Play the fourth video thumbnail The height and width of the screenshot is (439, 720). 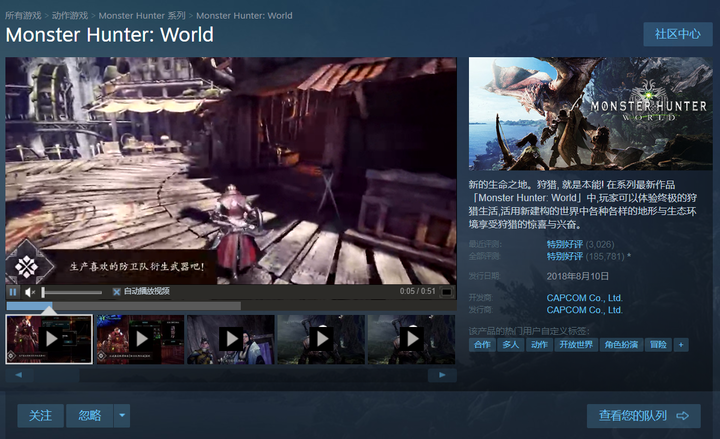(x=321, y=339)
